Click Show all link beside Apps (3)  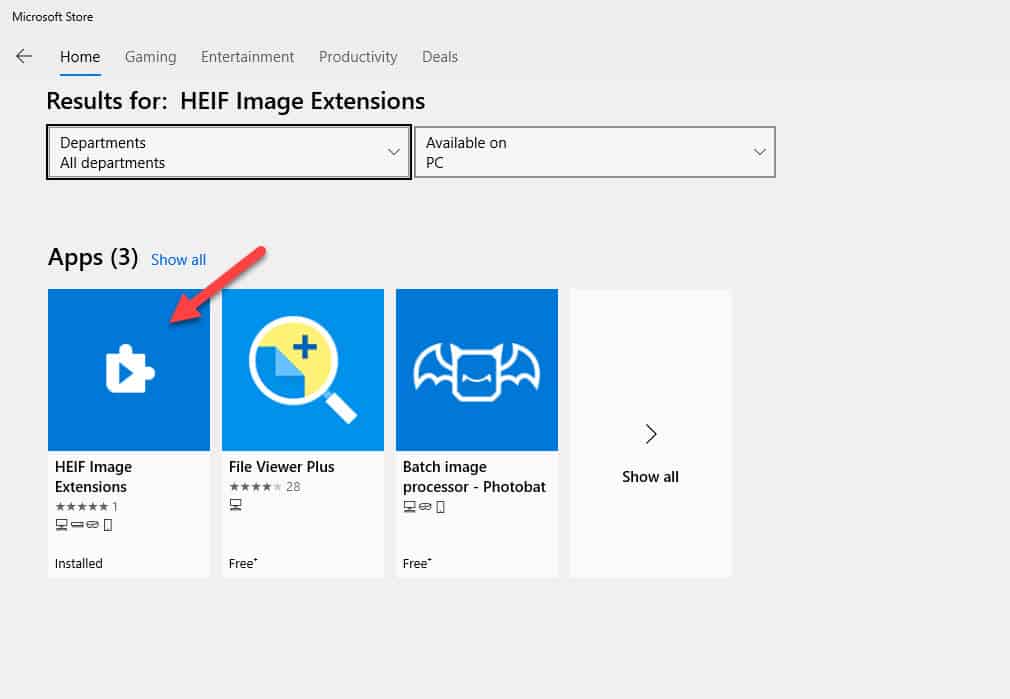click(x=178, y=260)
